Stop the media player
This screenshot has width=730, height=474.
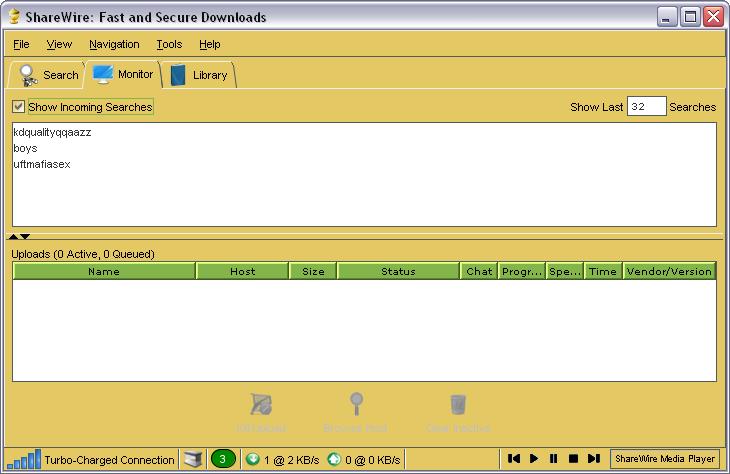pos(574,459)
